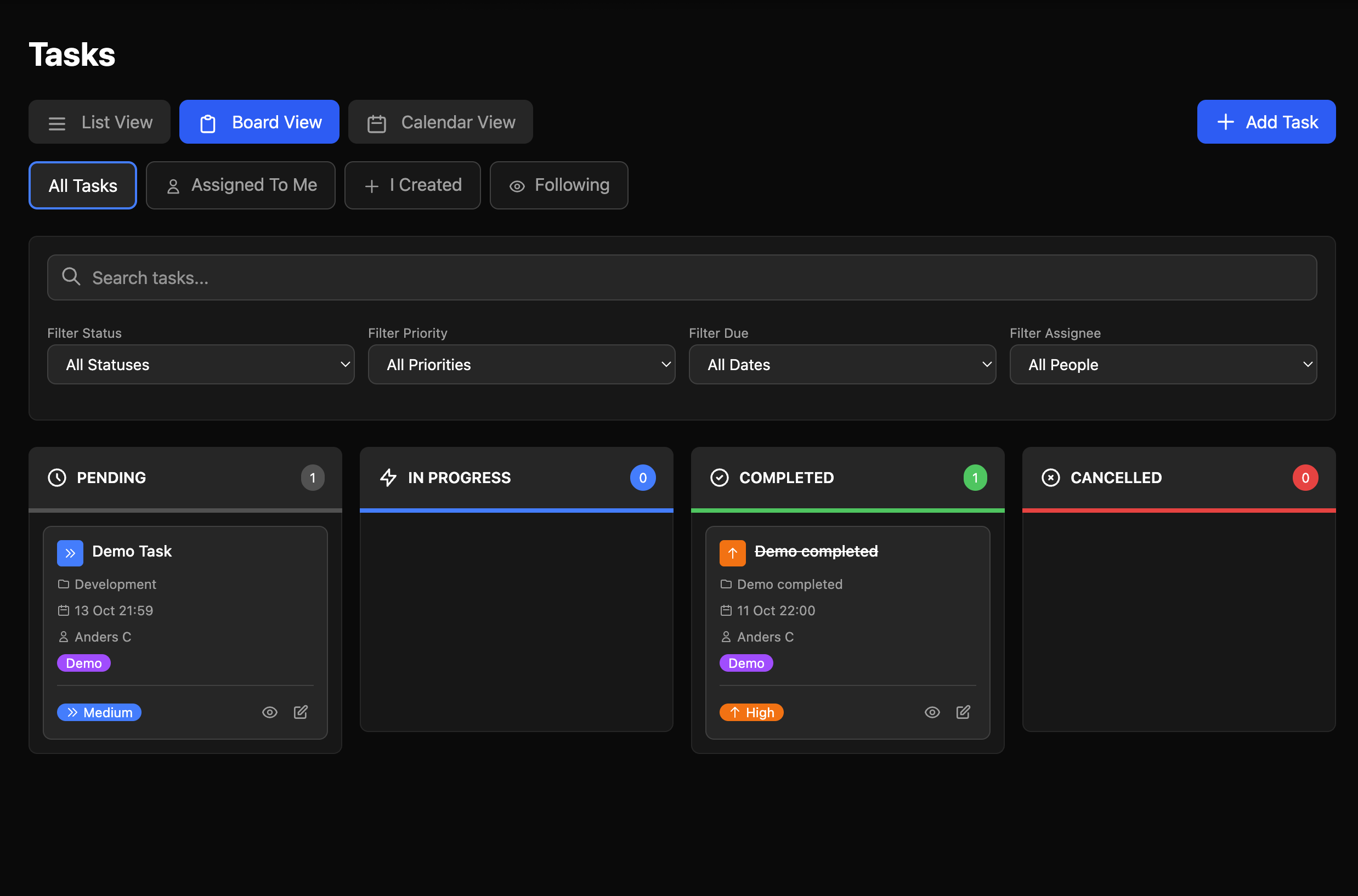Open the All People assignee dropdown
The width and height of the screenshot is (1358, 896).
tap(1163, 365)
